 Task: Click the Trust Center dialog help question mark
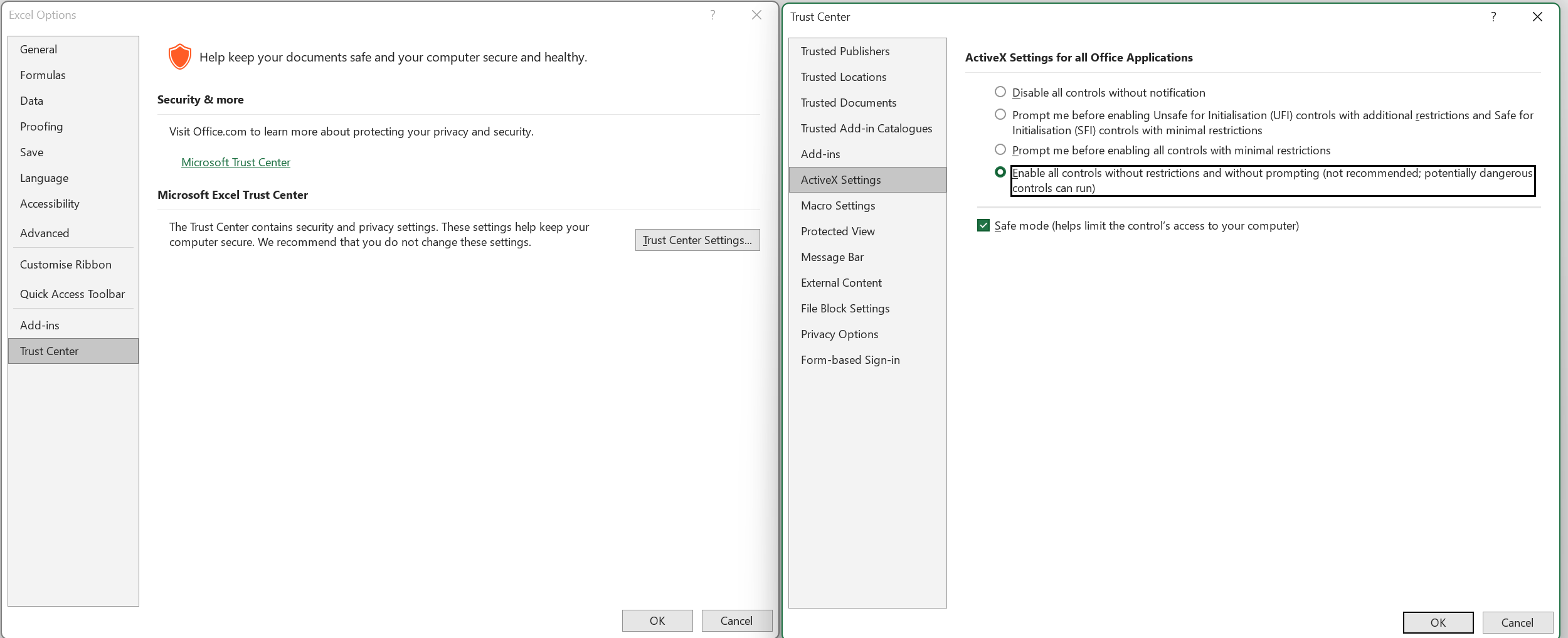click(x=1493, y=17)
